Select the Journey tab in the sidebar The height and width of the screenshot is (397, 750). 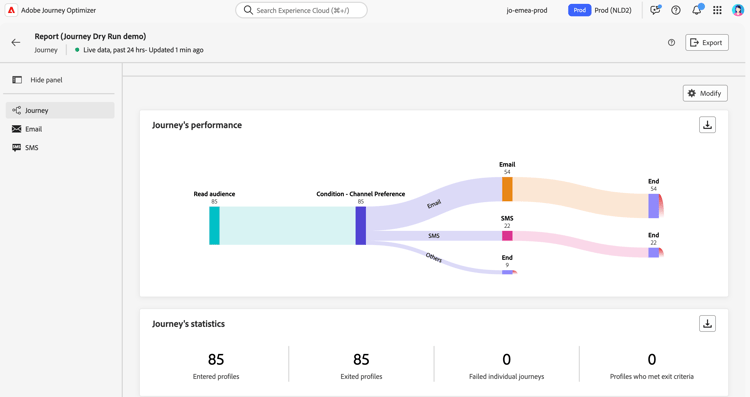pos(60,110)
